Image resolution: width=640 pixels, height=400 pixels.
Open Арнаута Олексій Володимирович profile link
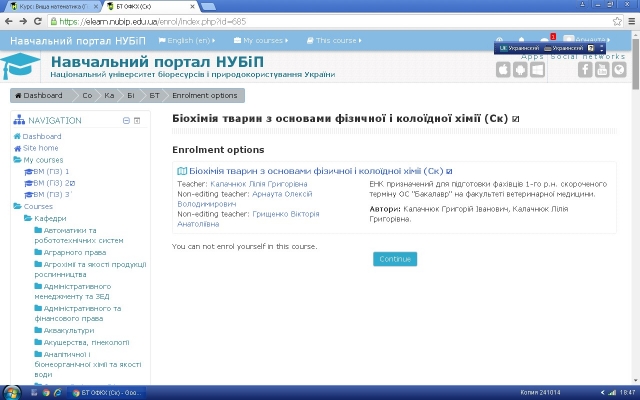point(245,199)
